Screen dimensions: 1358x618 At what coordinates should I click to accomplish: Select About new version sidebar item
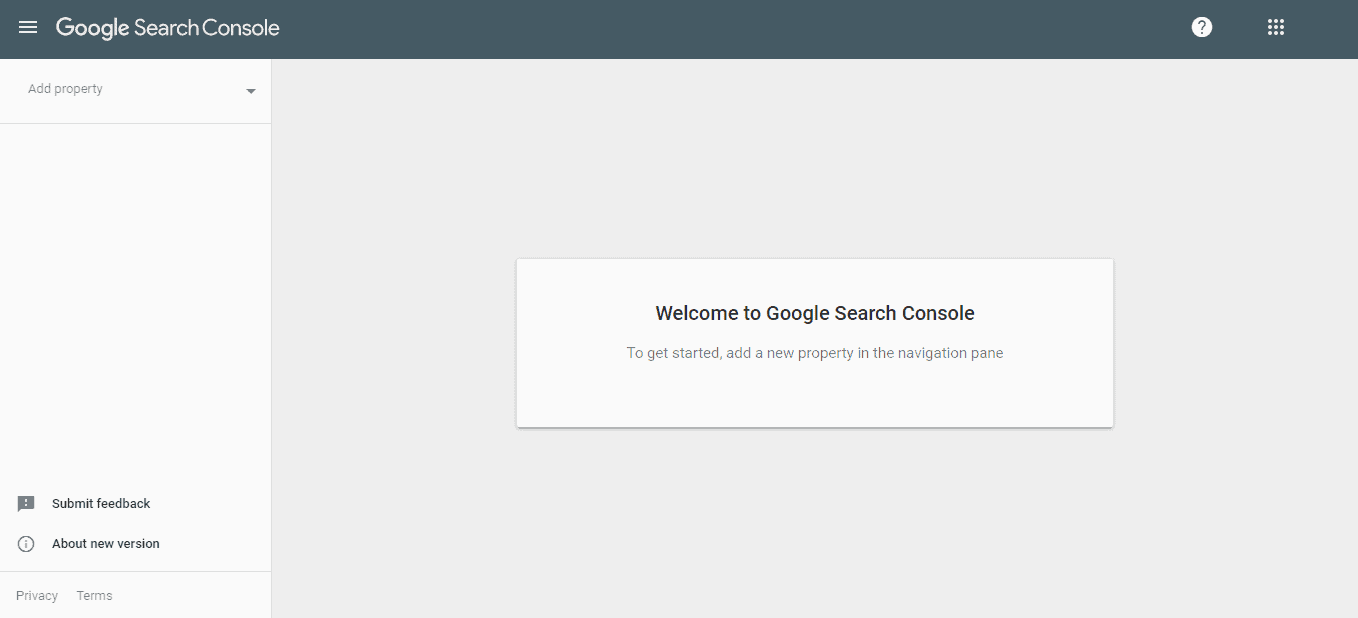click(x=106, y=544)
